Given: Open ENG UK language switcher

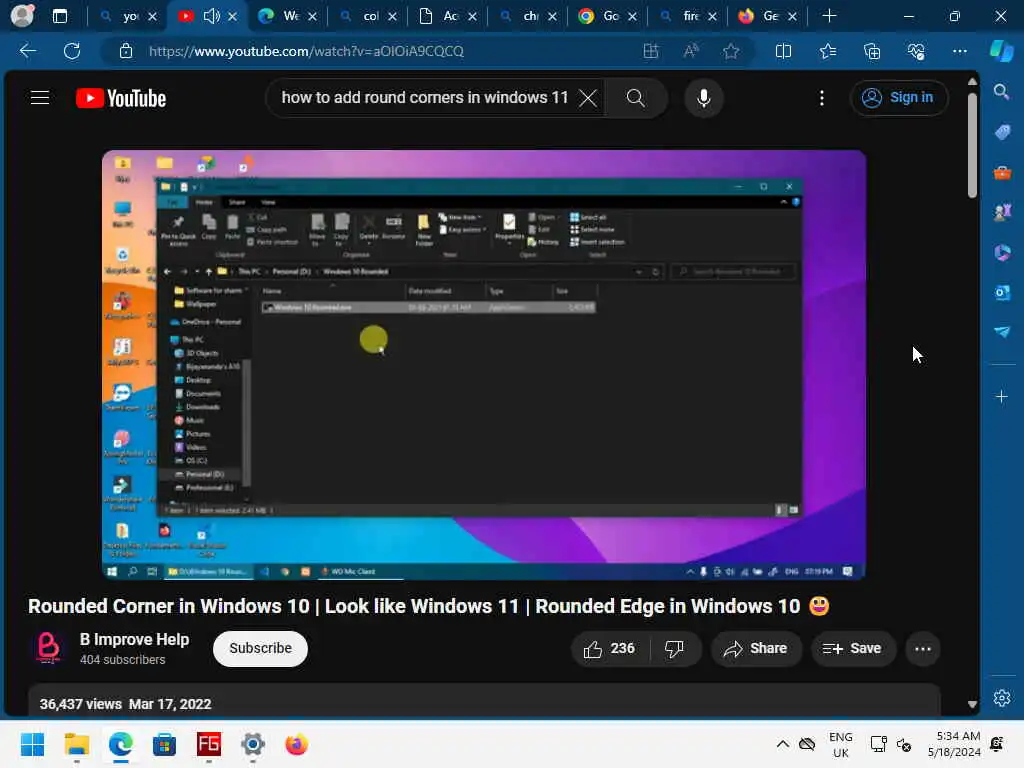Looking at the screenshot, I should 840,744.
